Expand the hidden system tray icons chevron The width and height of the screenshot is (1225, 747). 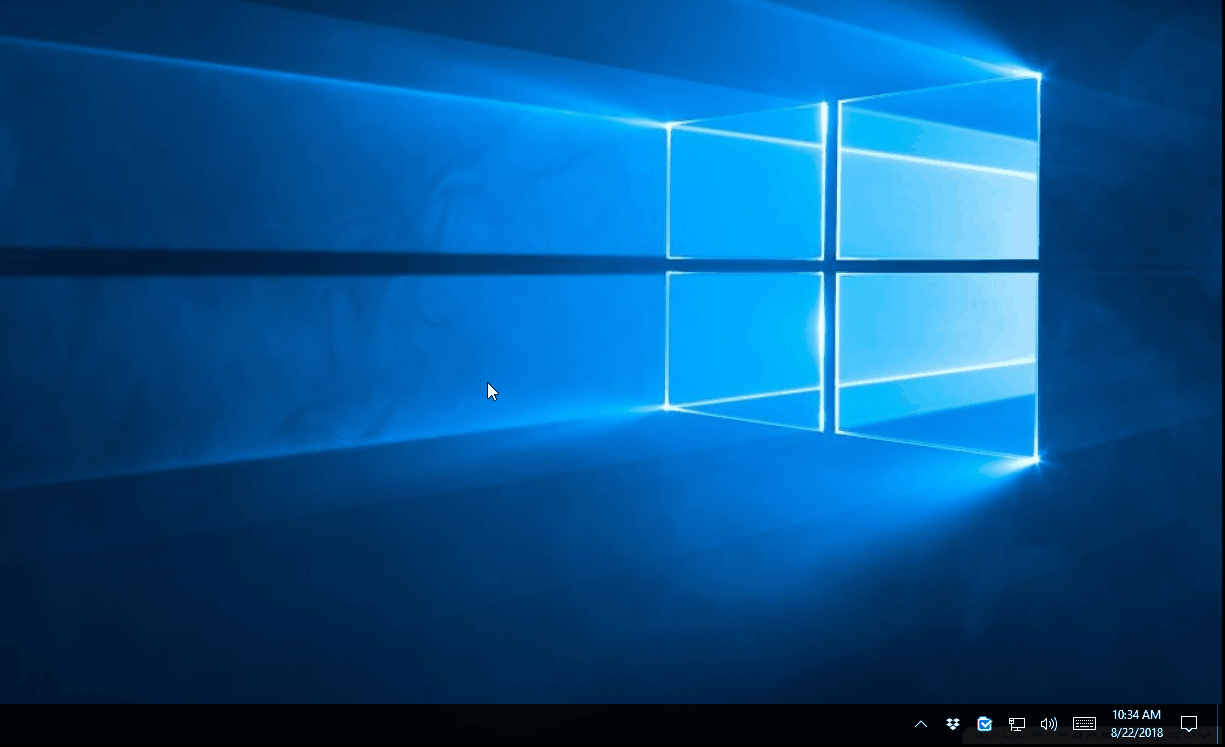point(921,724)
